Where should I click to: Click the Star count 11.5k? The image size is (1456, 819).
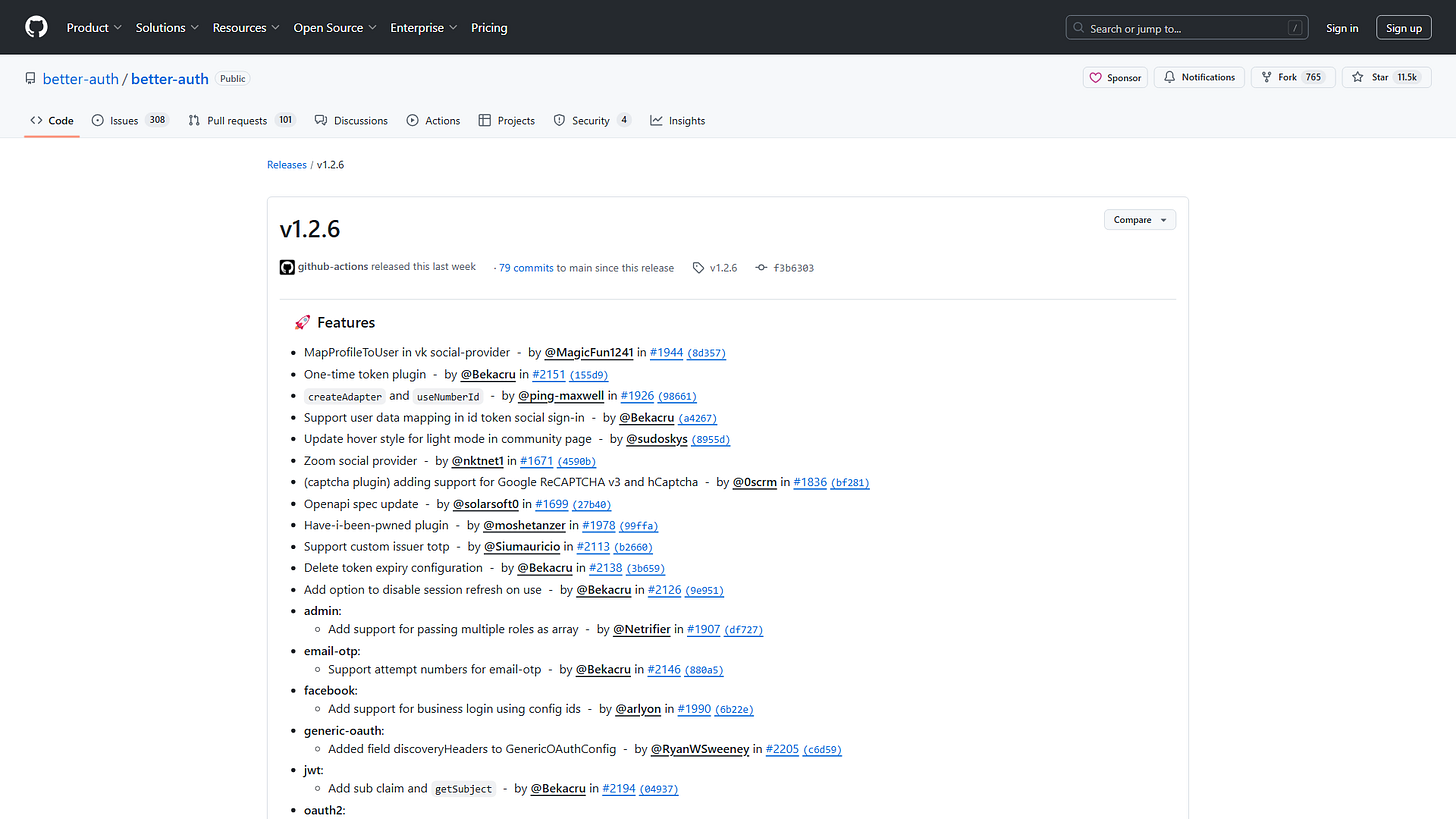pos(1407,77)
